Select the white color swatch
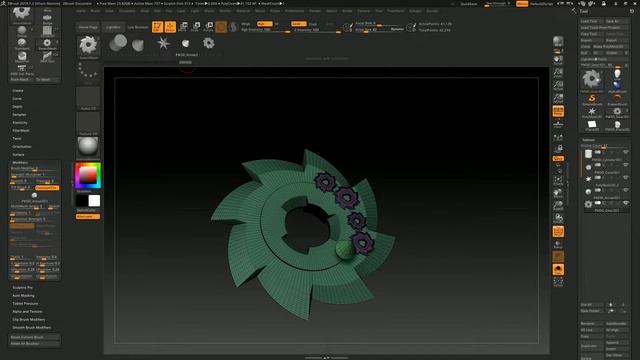Image resolution: width=640 pixels, height=360 pixels. (x=94, y=201)
